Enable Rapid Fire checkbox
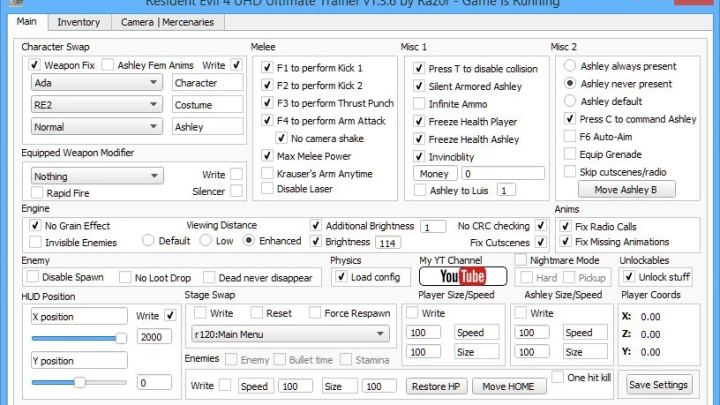720x405 pixels. pyautogui.click(x=37, y=192)
